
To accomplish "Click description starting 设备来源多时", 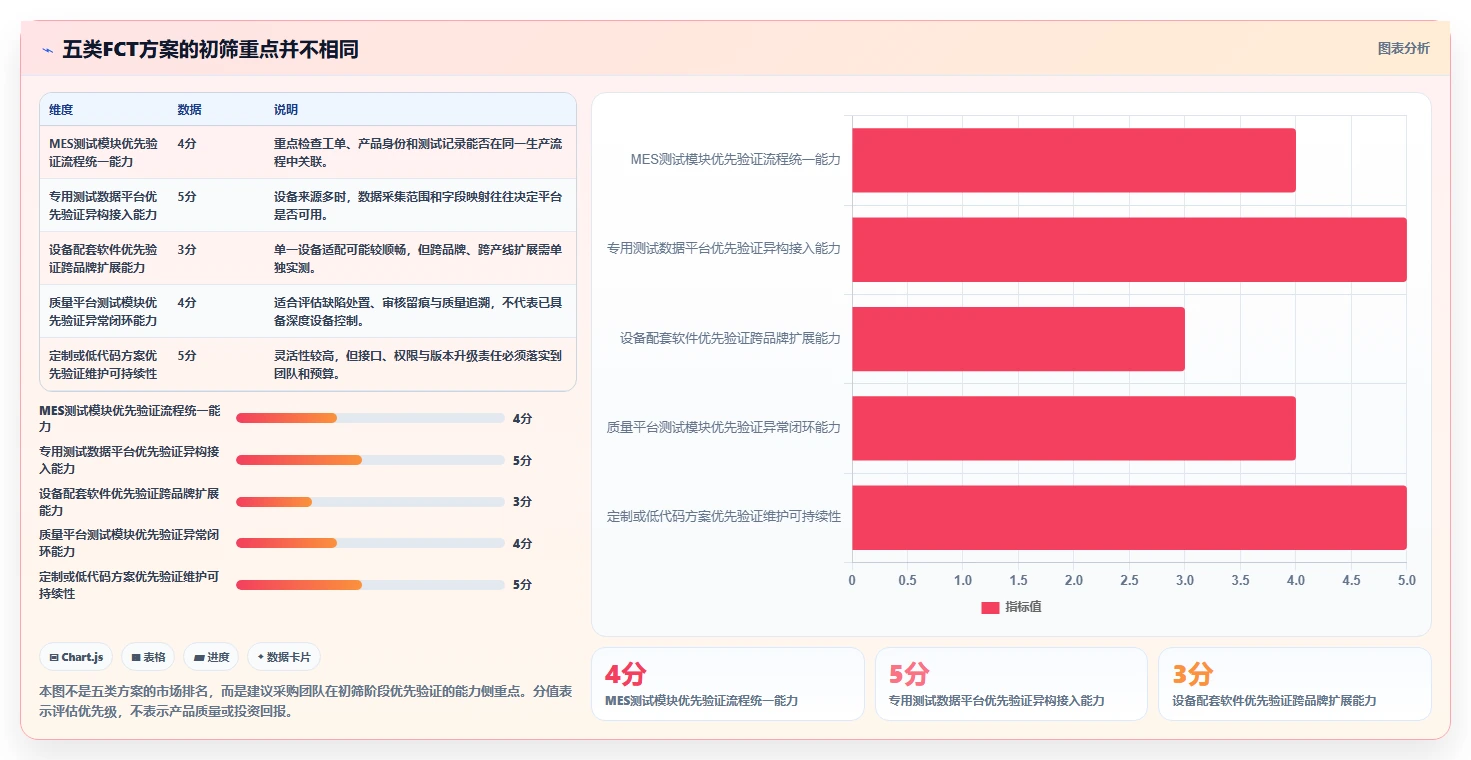I will [x=418, y=206].
